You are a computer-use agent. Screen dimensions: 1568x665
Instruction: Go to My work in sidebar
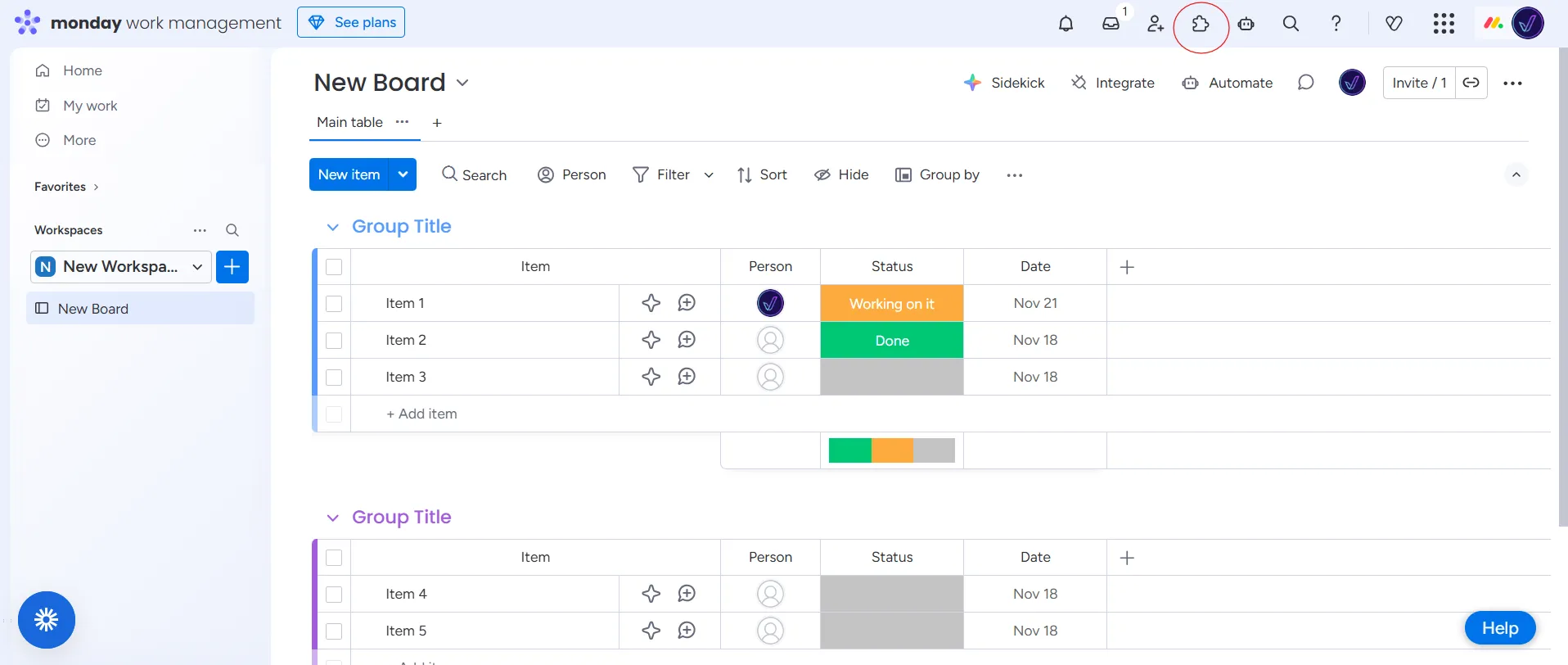(90, 106)
